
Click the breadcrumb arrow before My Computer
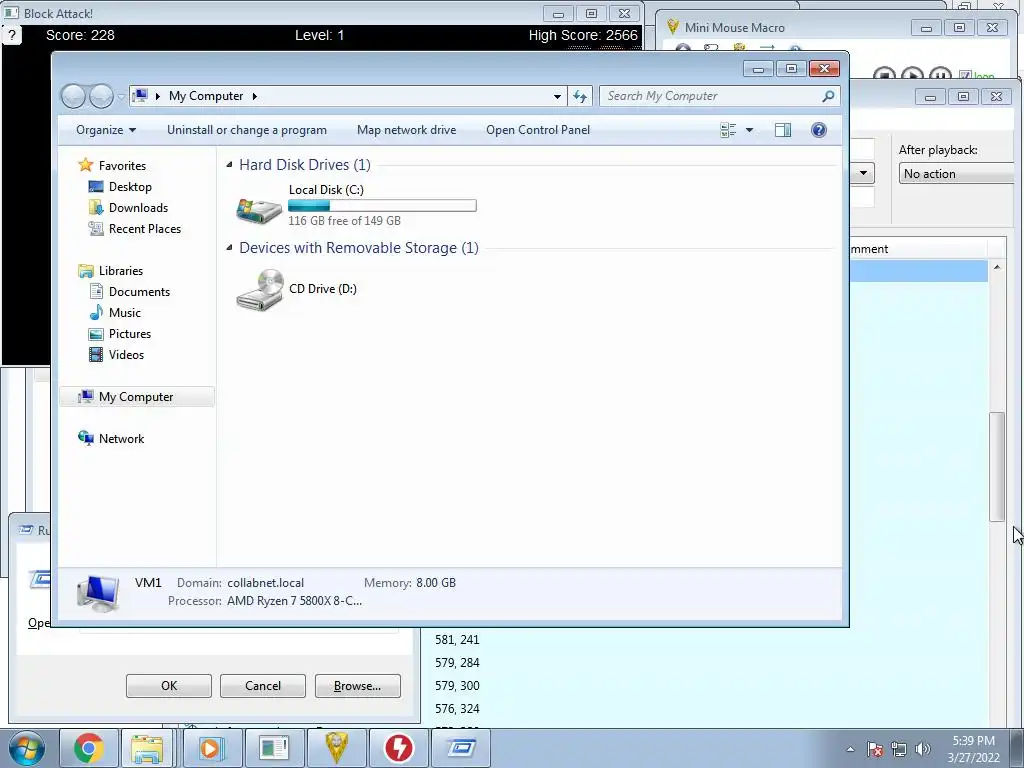pyautogui.click(x=157, y=97)
